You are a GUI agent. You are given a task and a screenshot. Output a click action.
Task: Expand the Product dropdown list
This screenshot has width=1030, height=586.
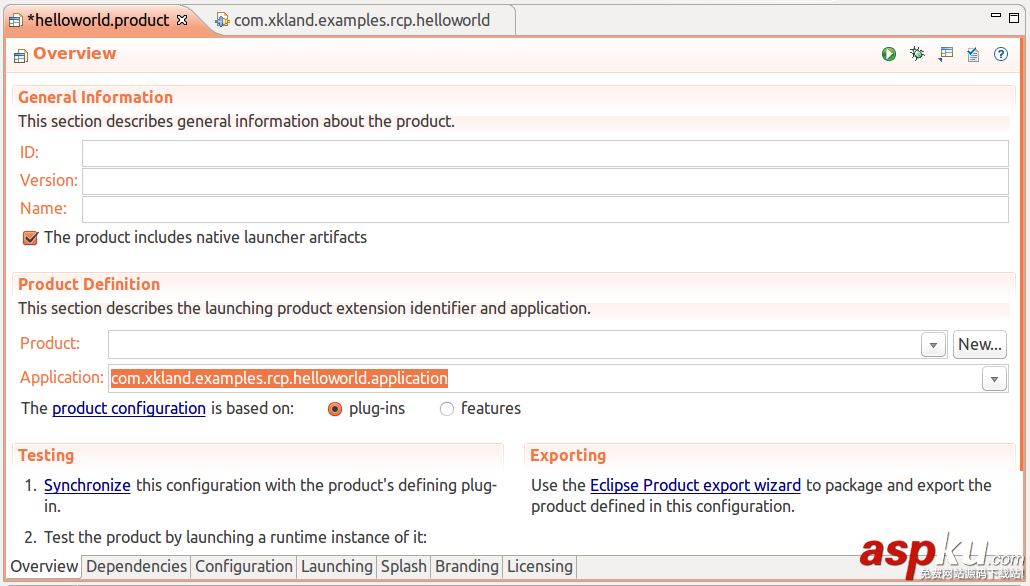tap(933, 345)
